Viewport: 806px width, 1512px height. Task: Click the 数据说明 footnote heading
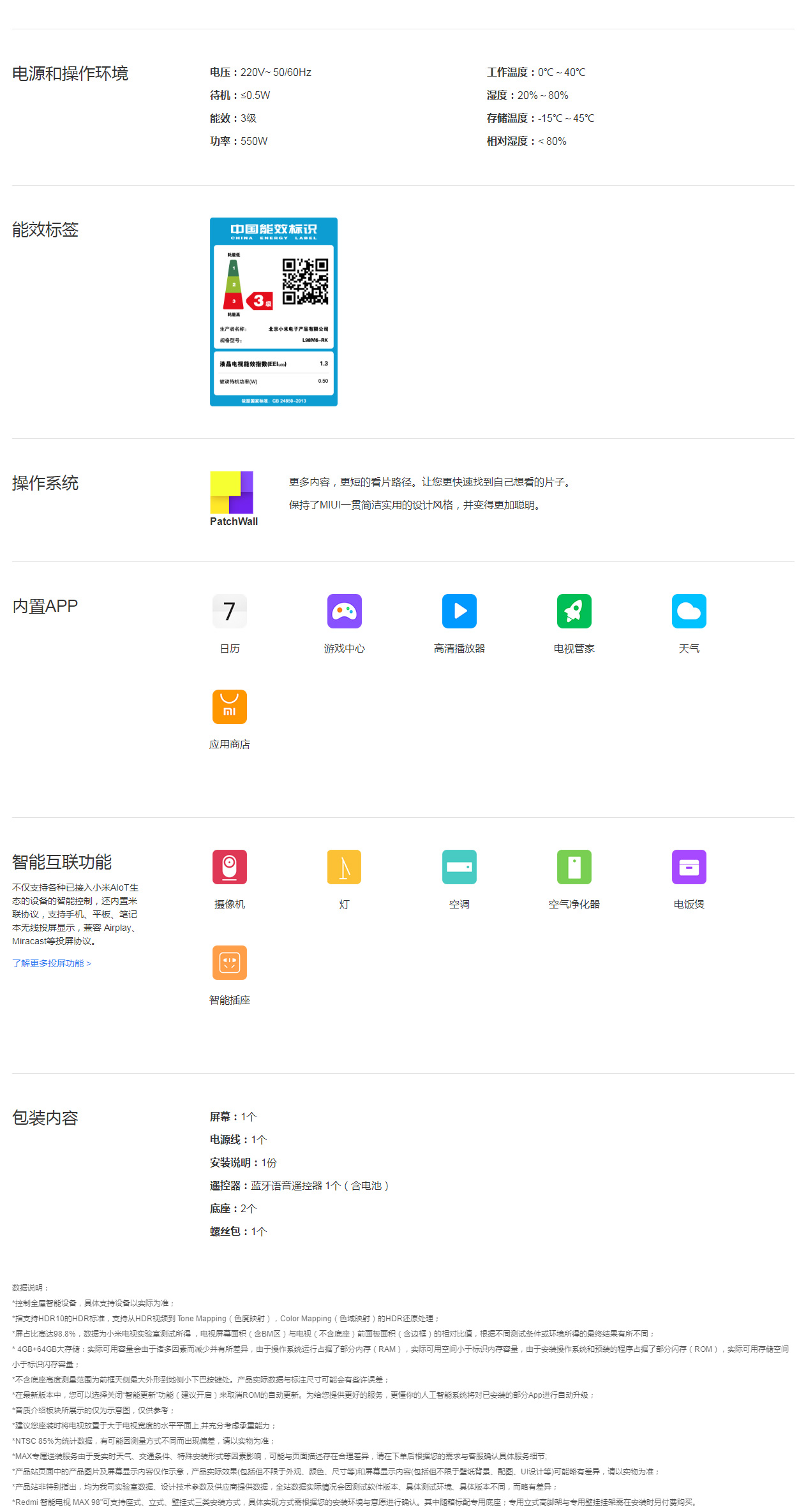pyautogui.click(x=31, y=1287)
